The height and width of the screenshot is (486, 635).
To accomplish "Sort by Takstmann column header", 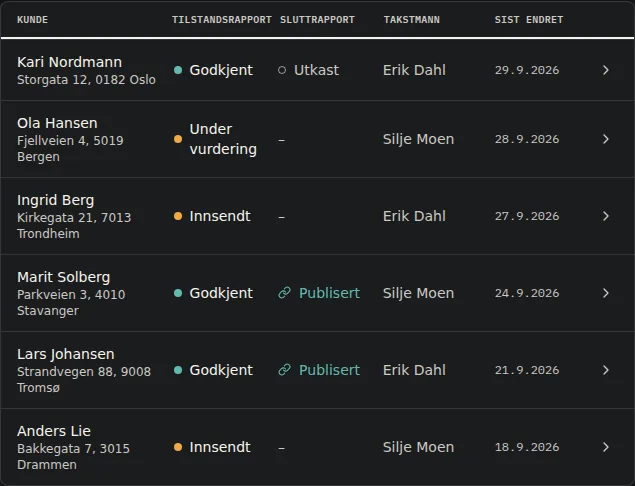I will click(x=411, y=19).
